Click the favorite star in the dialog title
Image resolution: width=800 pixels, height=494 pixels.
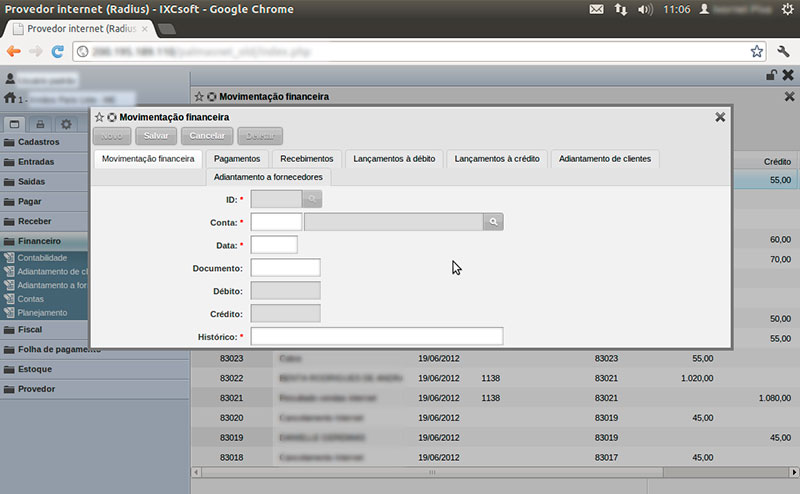click(99, 117)
